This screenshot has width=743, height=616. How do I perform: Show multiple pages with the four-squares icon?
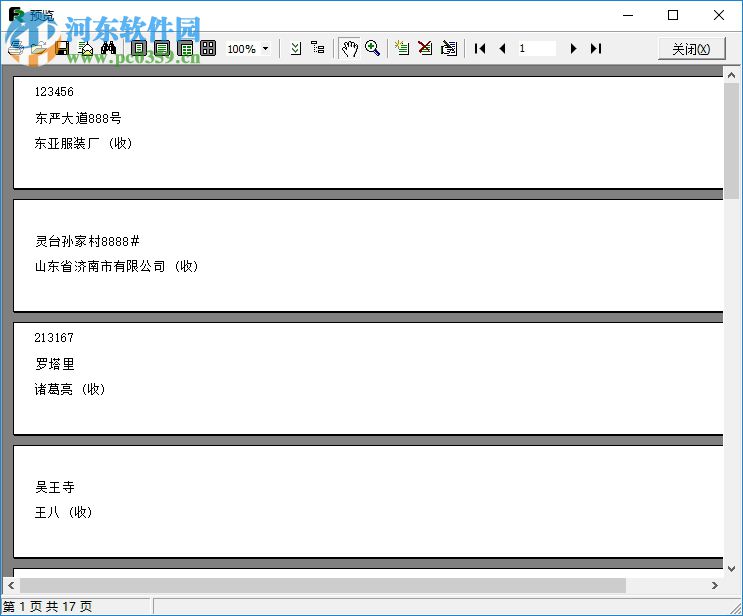208,48
